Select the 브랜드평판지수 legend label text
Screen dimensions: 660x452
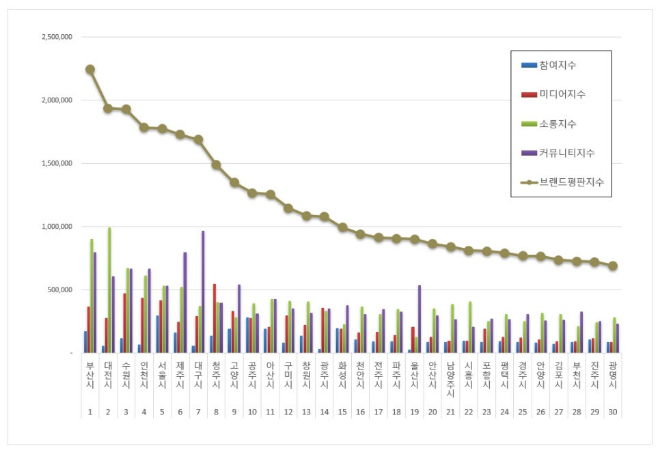(572, 182)
